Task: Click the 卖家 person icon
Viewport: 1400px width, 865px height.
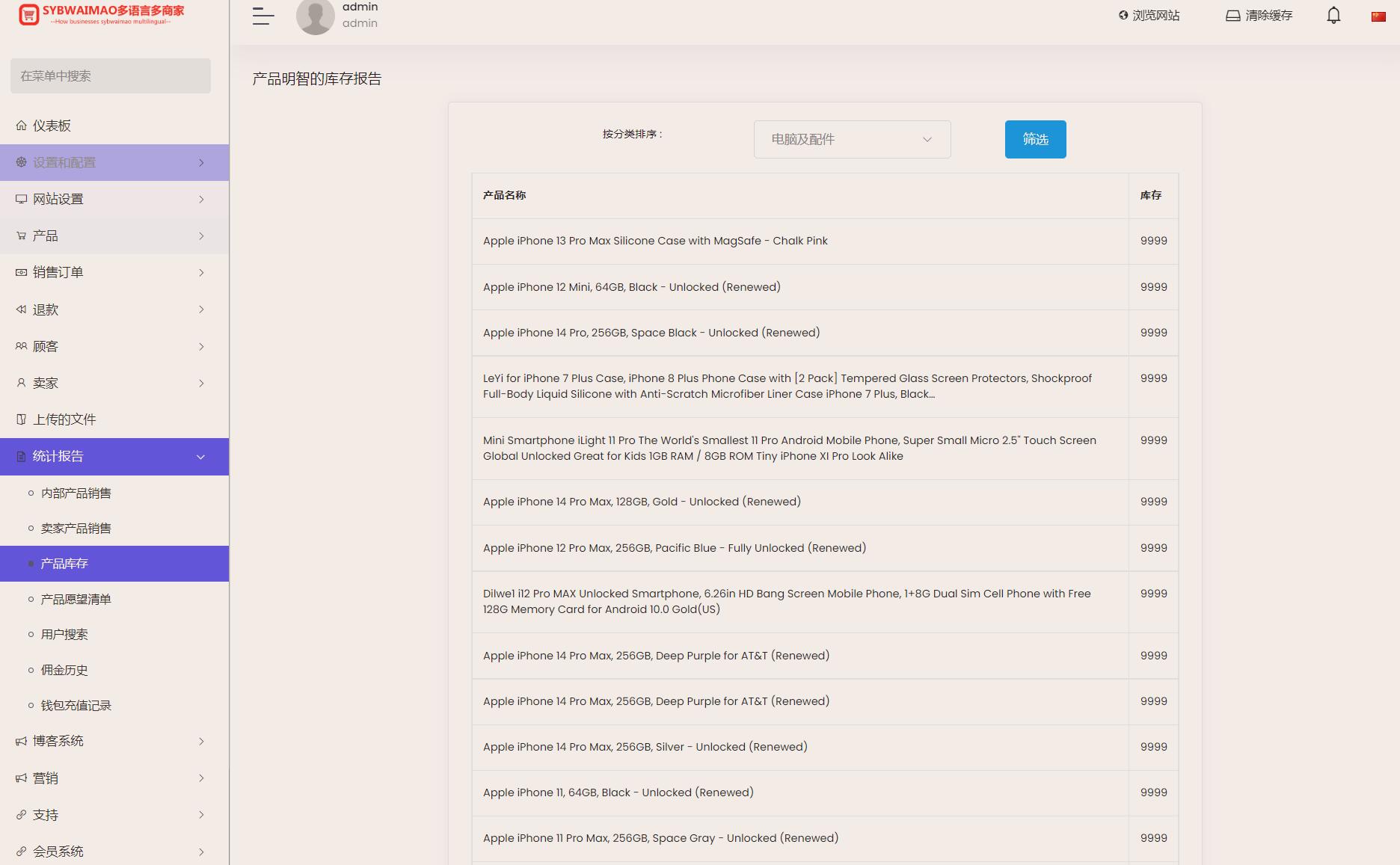Action: tap(21, 383)
